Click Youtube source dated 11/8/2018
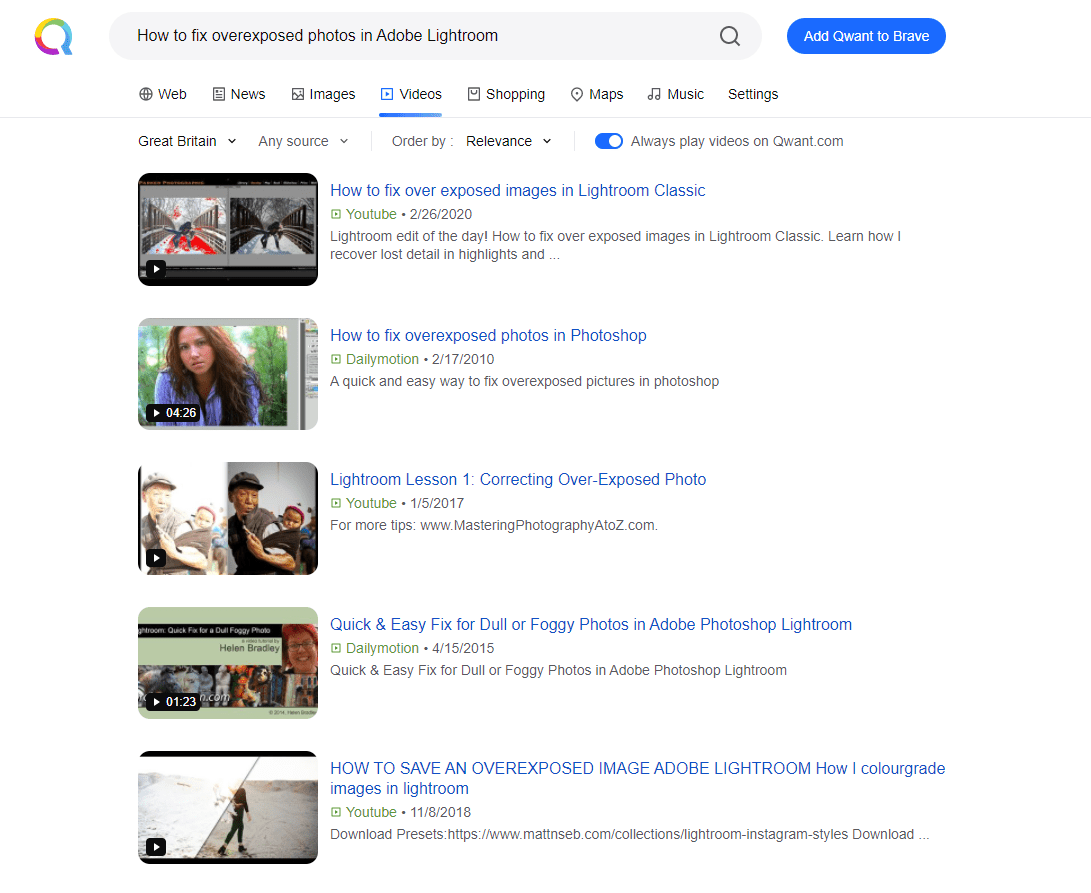This screenshot has width=1091, height=893. click(371, 812)
